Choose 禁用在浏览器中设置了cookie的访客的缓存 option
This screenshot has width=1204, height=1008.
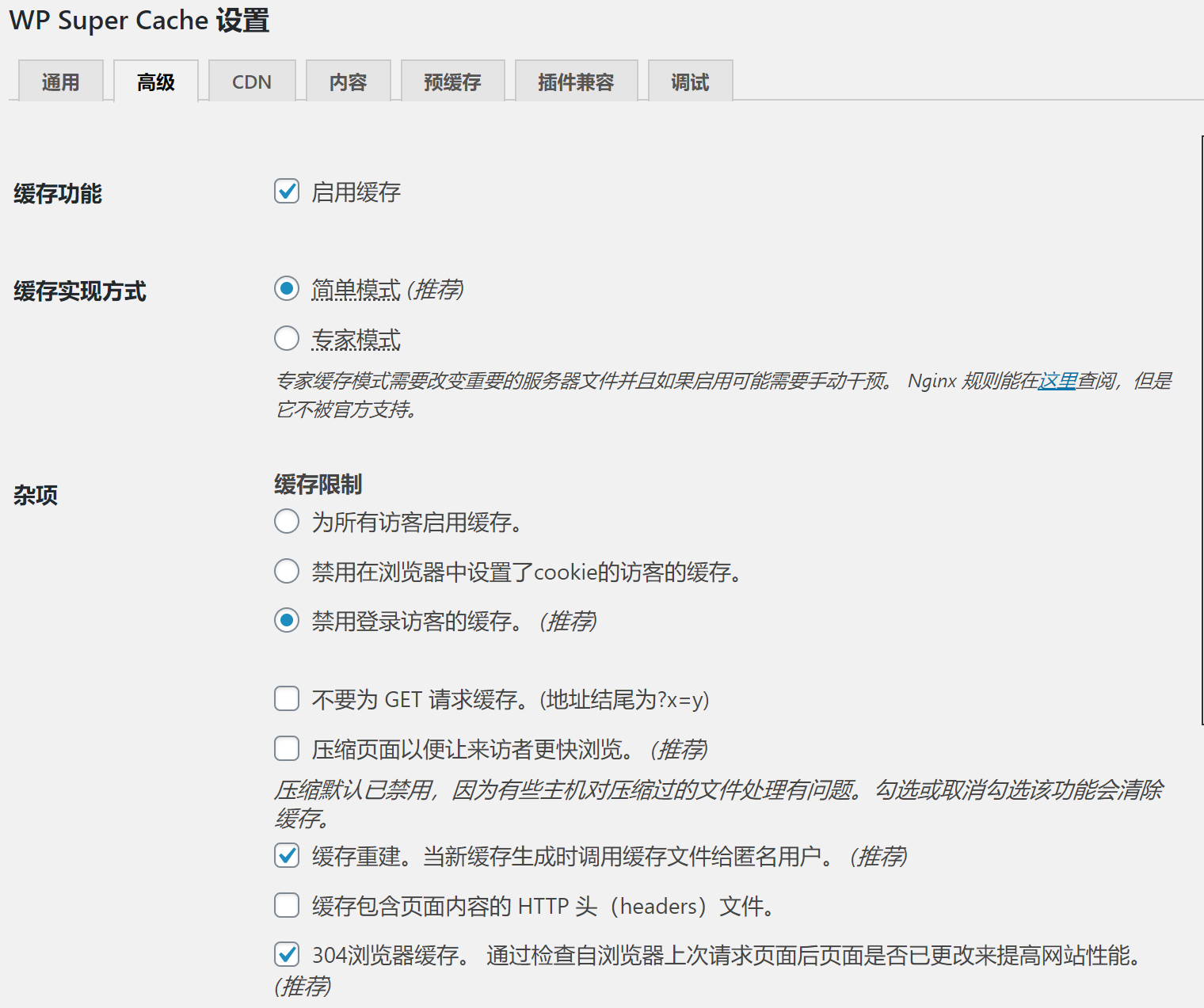click(x=287, y=572)
